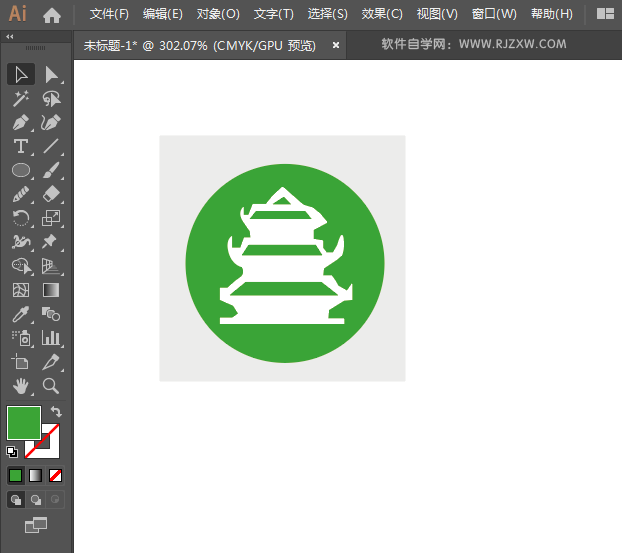Choose the Zoom magnifier tool
This screenshot has height=553, width=622.
coord(51,386)
